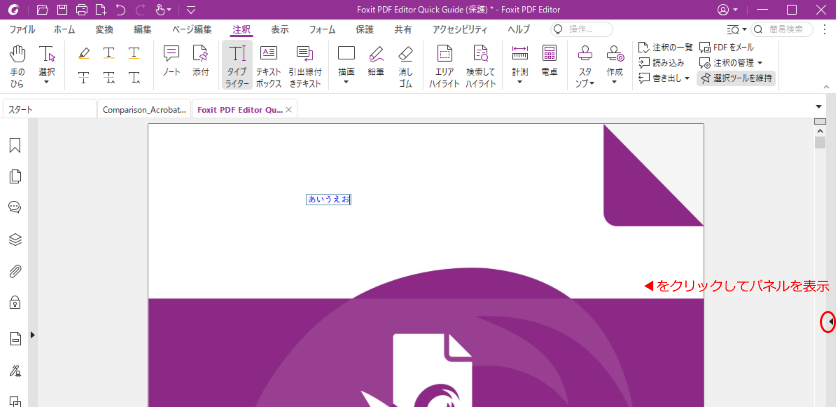Click the Tell me (操作...) search field
Viewport: 836px width, 407px height.
(582, 29)
